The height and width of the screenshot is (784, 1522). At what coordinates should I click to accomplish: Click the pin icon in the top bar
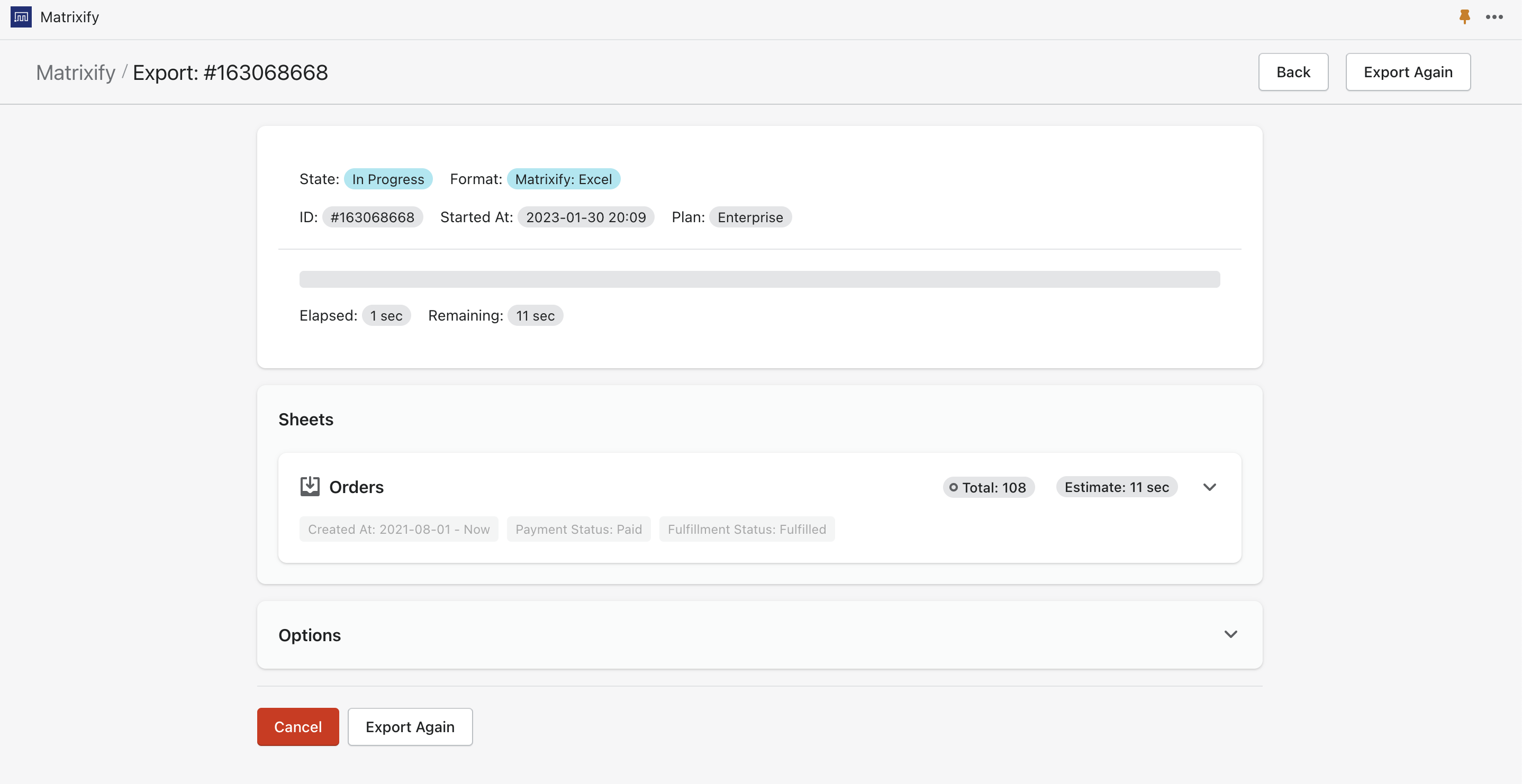click(1465, 16)
